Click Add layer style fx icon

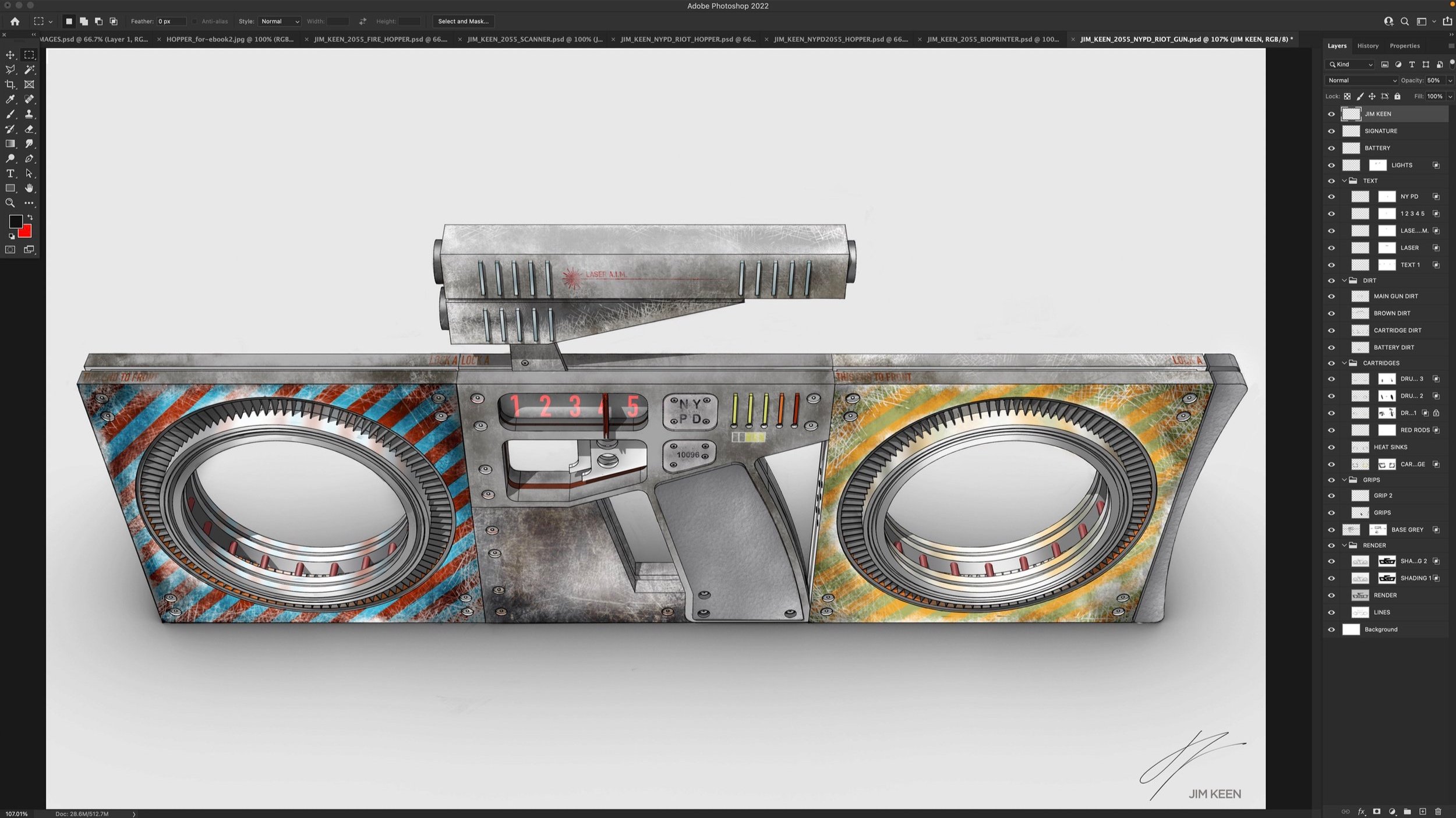[x=1361, y=812]
